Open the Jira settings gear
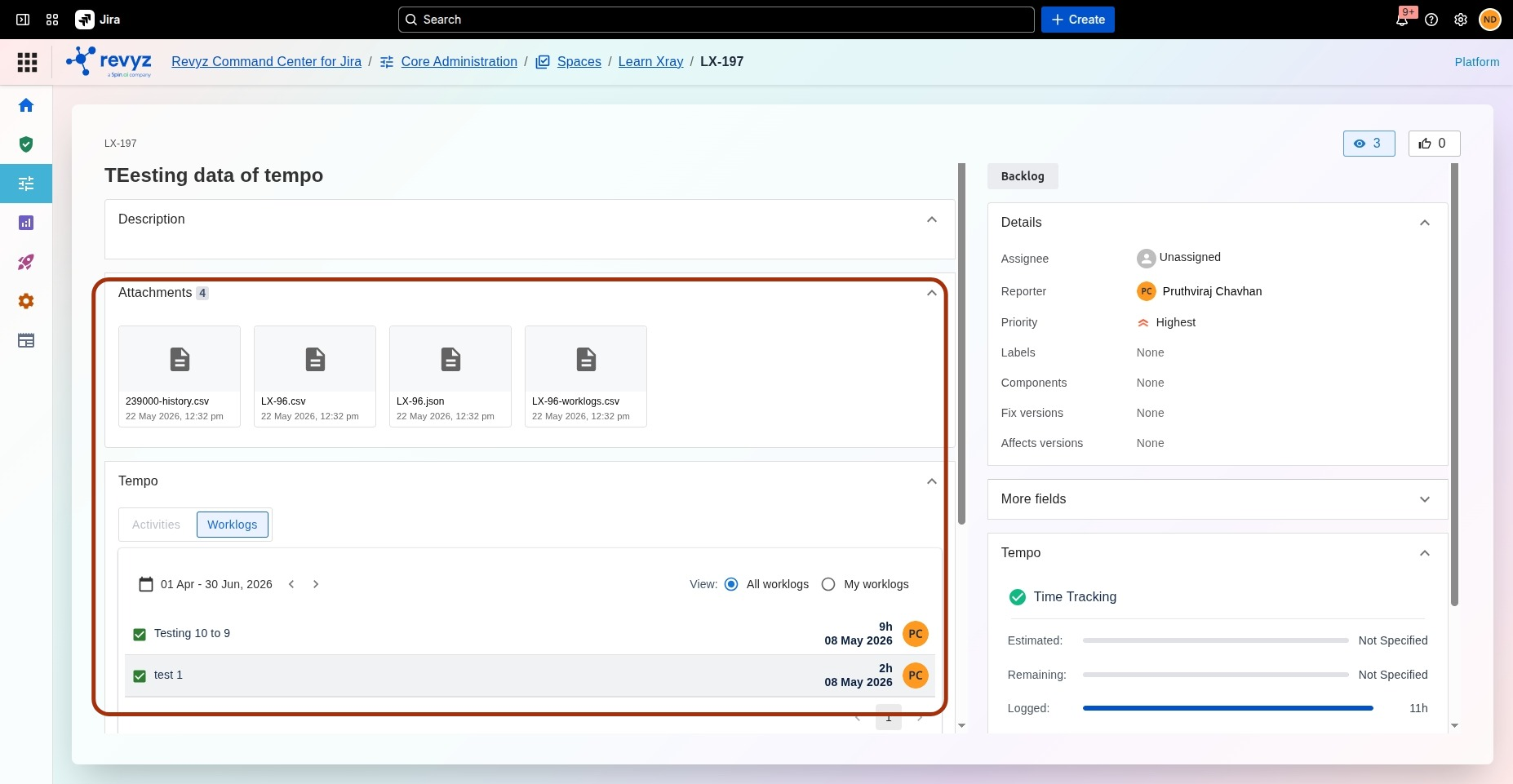This screenshot has width=1513, height=784. pos(1461,20)
